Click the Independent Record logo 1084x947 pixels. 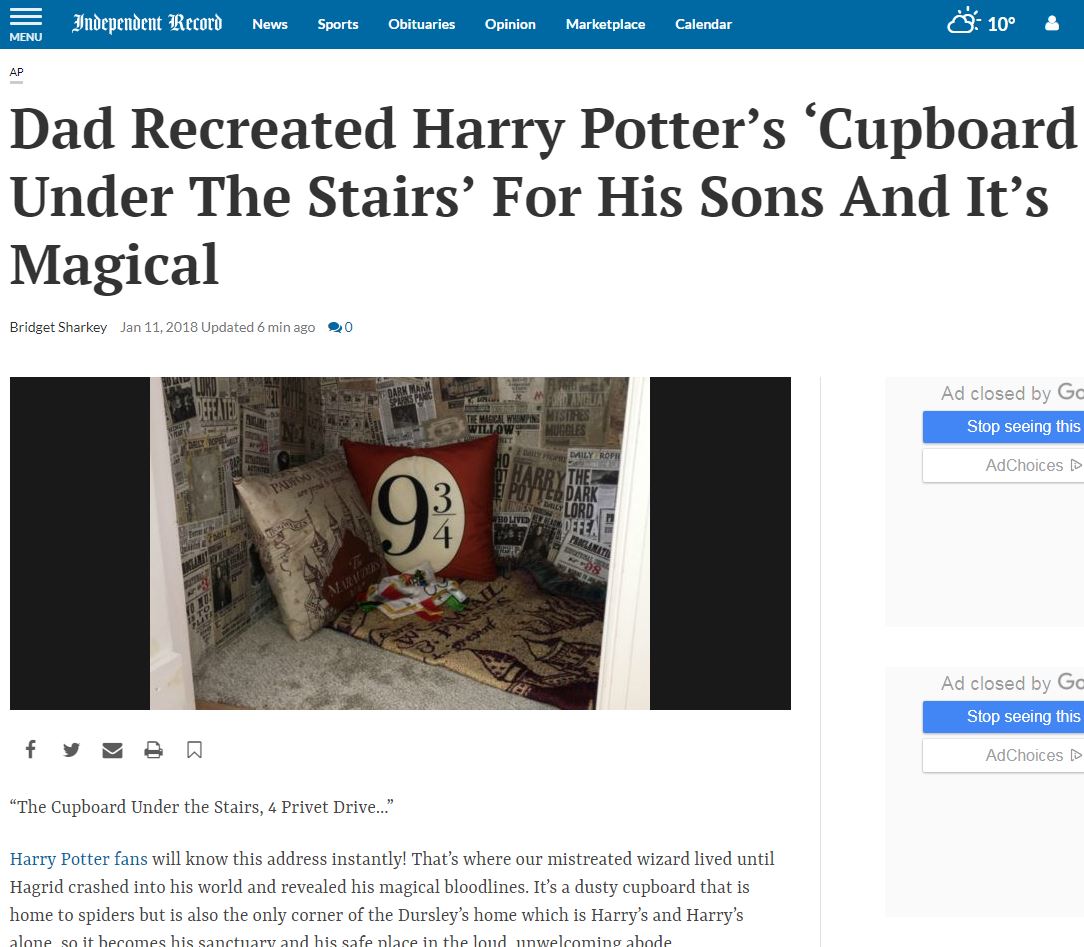click(x=147, y=24)
